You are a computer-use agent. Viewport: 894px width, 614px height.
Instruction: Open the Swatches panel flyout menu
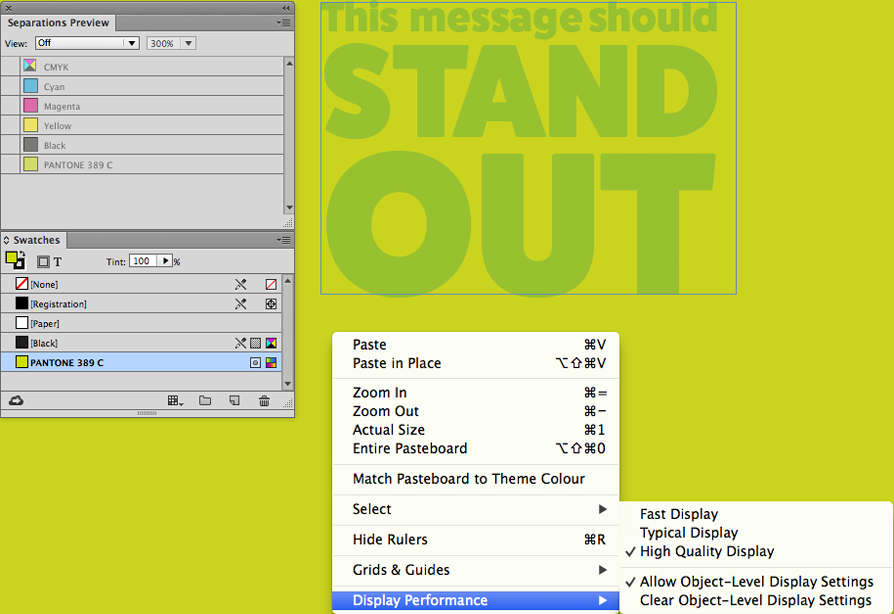(285, 240)
